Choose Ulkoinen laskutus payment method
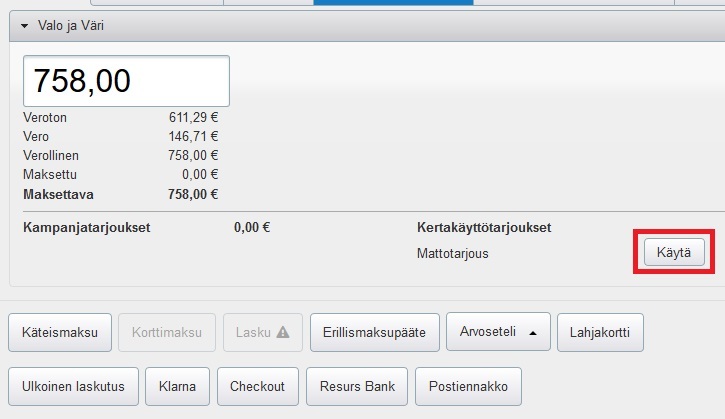Image resolution: width=725 pixels, height=419 pixels. 72,386
